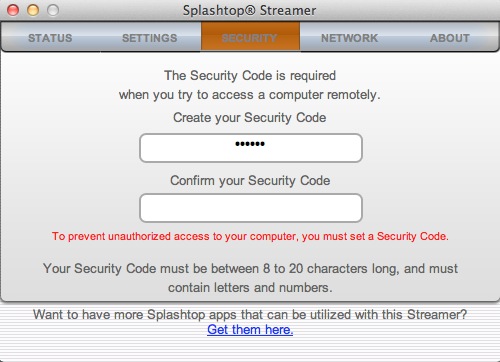Go to the NETWORK tab
This screenshot has width=500, height=362.
(349, 38)
